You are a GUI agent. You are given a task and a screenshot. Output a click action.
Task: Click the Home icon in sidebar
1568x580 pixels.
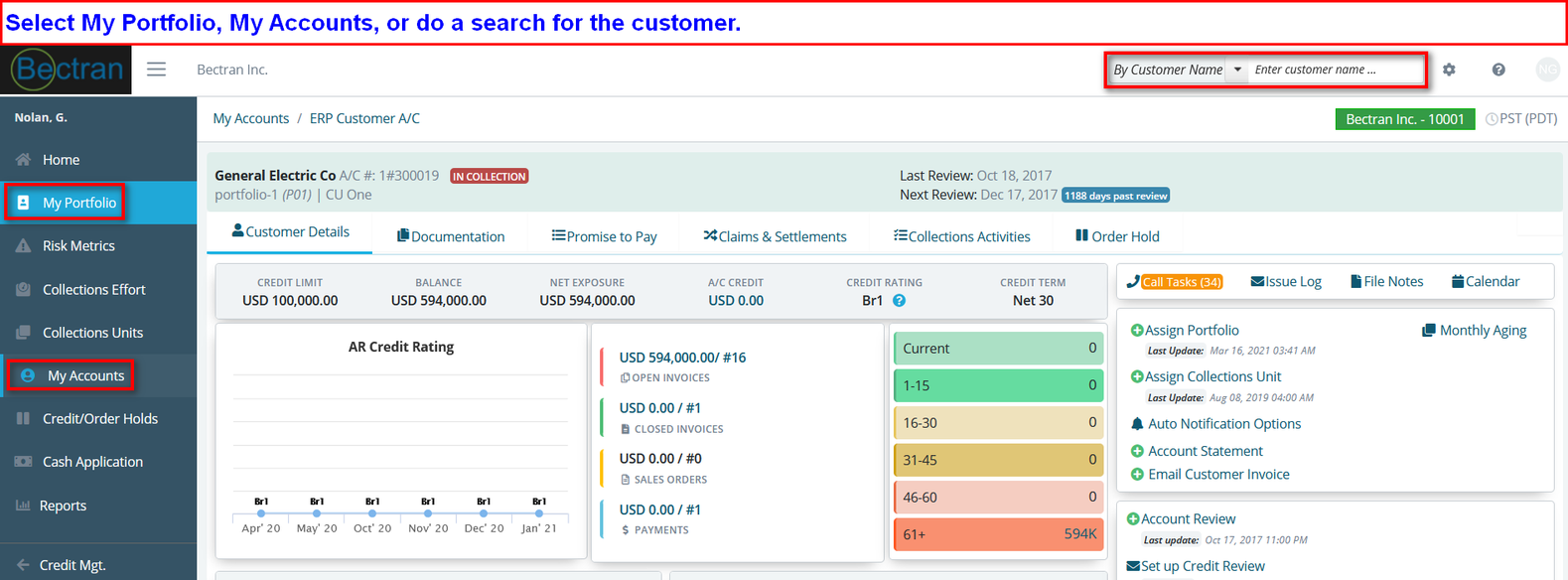(x=23, y=160)
